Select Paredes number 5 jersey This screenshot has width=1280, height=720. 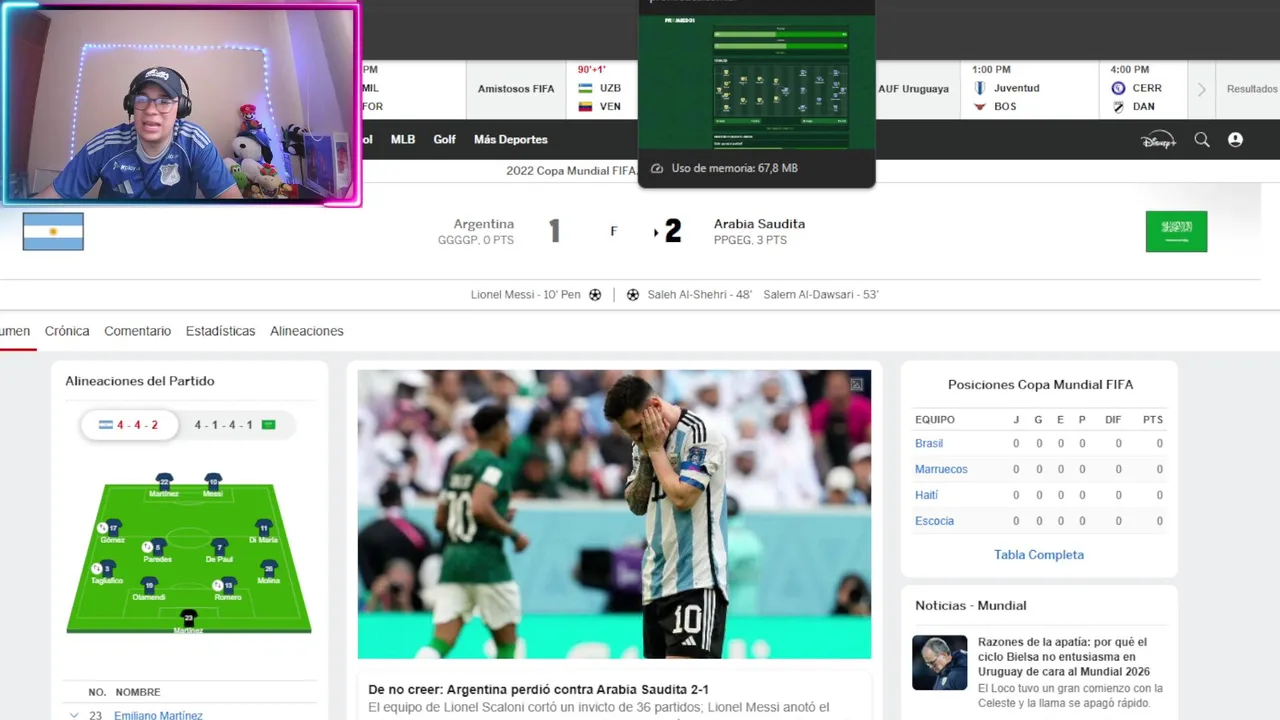coord(157,547)
